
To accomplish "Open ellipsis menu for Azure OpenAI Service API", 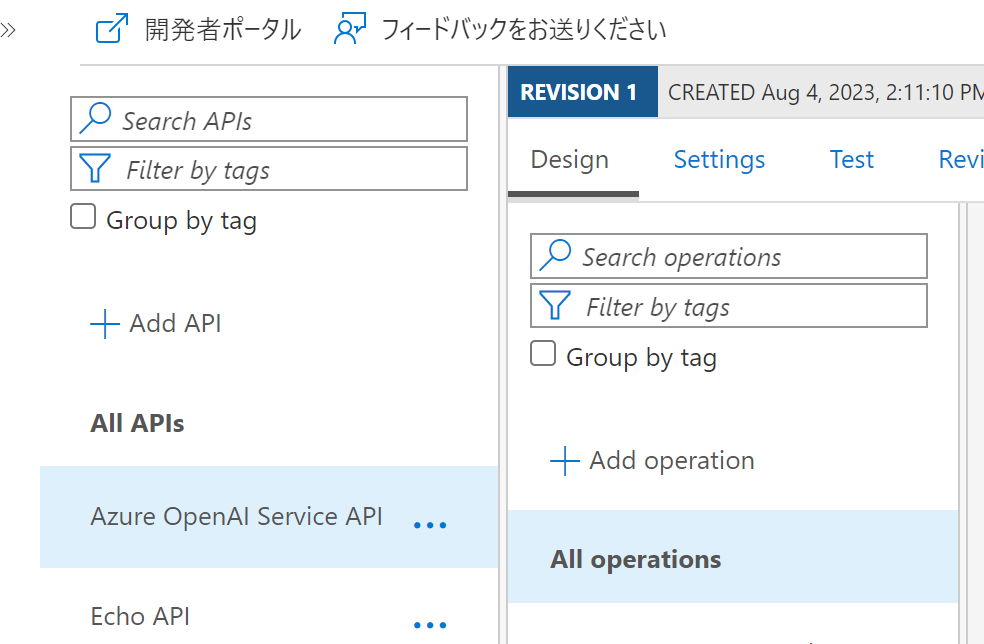I will coord(430,524).
